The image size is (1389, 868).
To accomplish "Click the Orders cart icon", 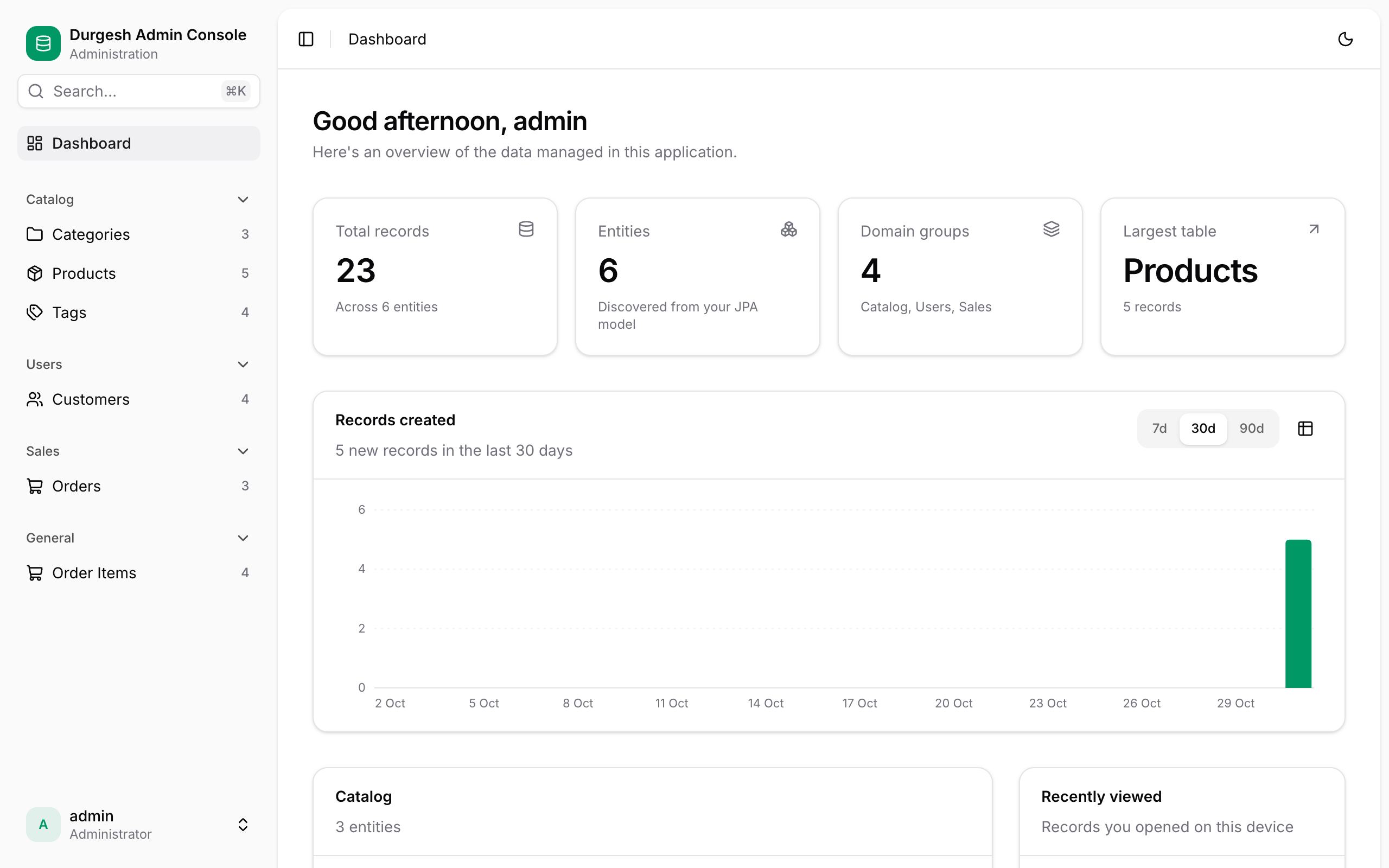I will click(x=35, y=486).
